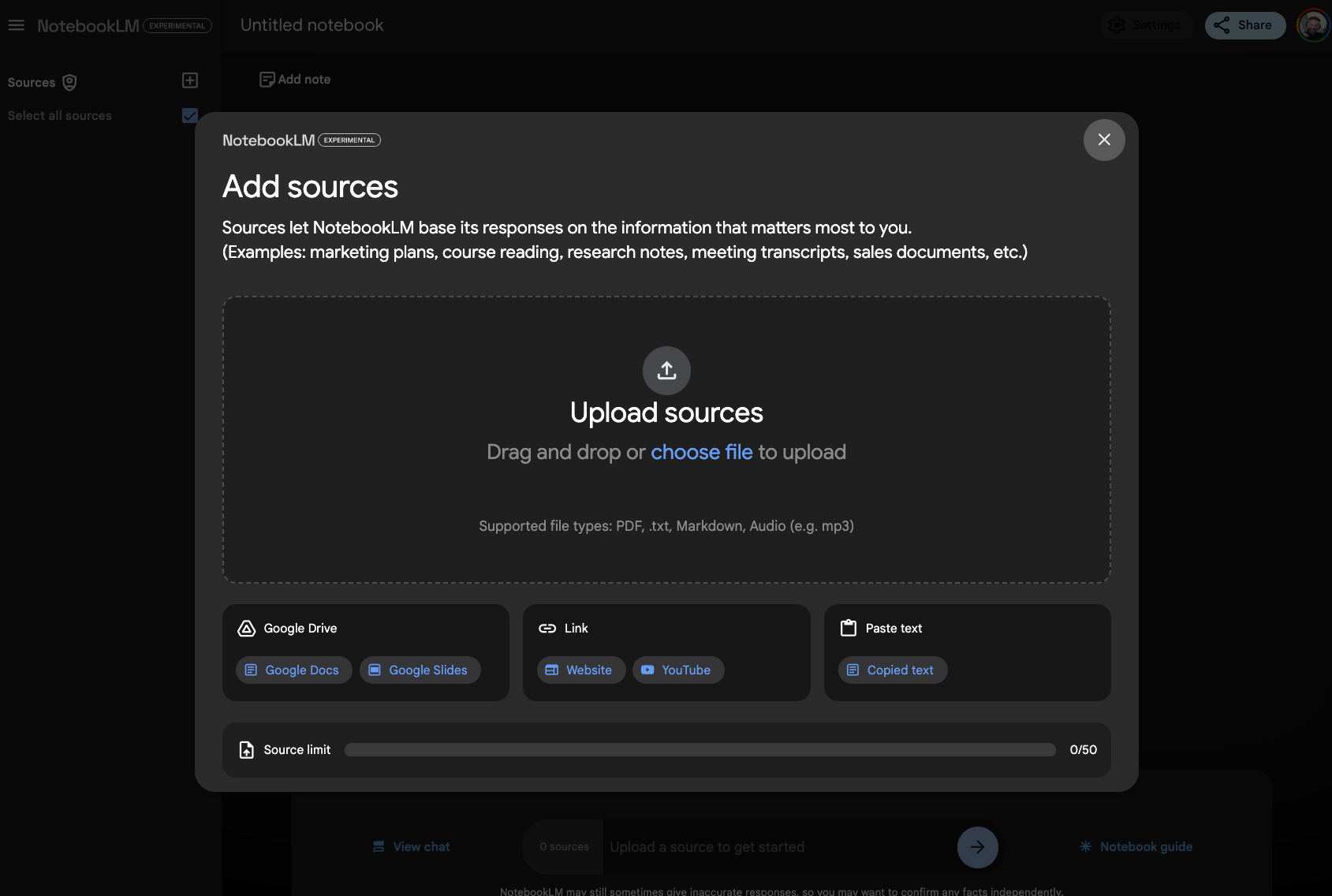The width and height of the screenshot is (1332, 896).
Task: Click the 0/50 source count
Action: point(1084,749)
